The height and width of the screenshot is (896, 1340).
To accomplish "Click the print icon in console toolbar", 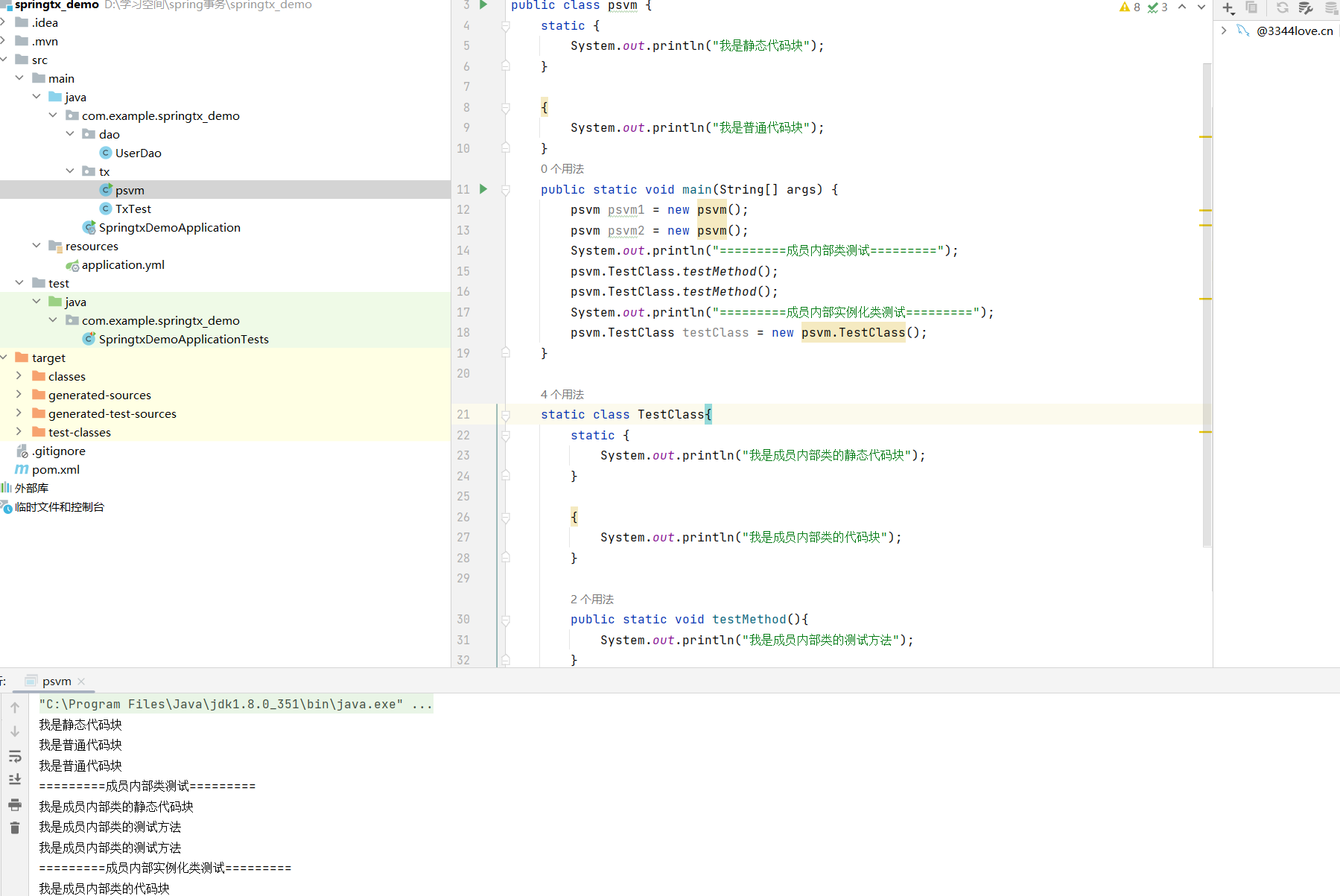I will pyautogui.click(x=15, y=805).
